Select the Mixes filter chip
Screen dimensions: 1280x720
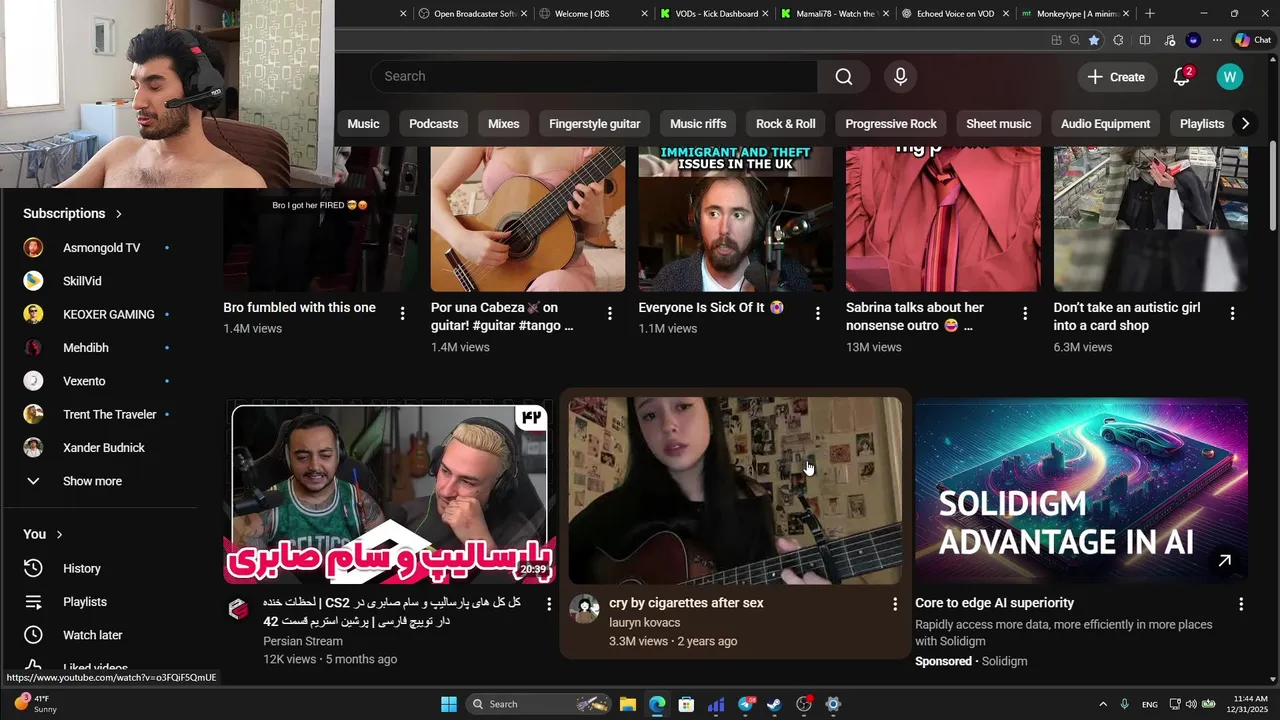click(503, 124)
